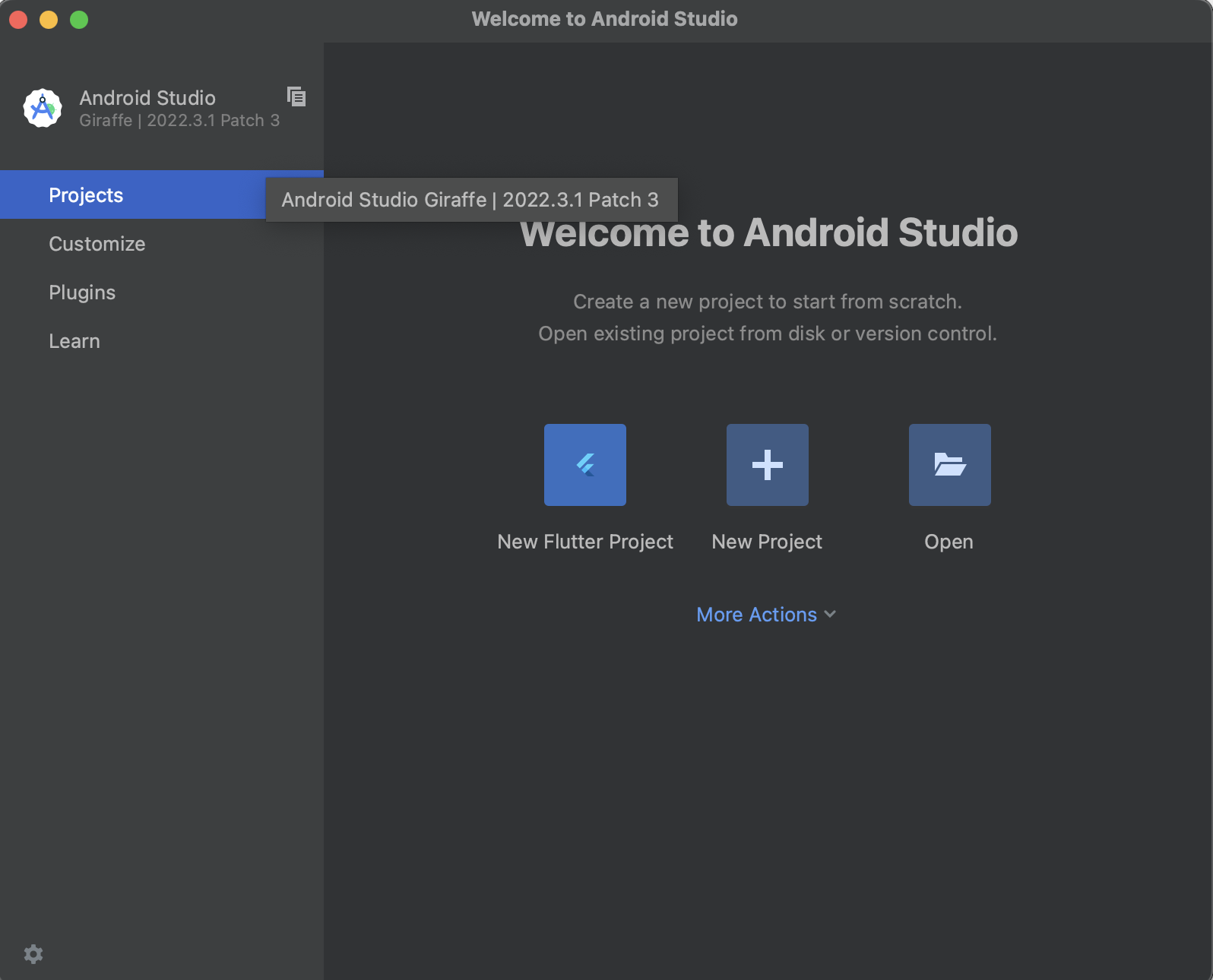1213x980 pixels.
Task: Switch to the Customize tab
Action: 162,244
